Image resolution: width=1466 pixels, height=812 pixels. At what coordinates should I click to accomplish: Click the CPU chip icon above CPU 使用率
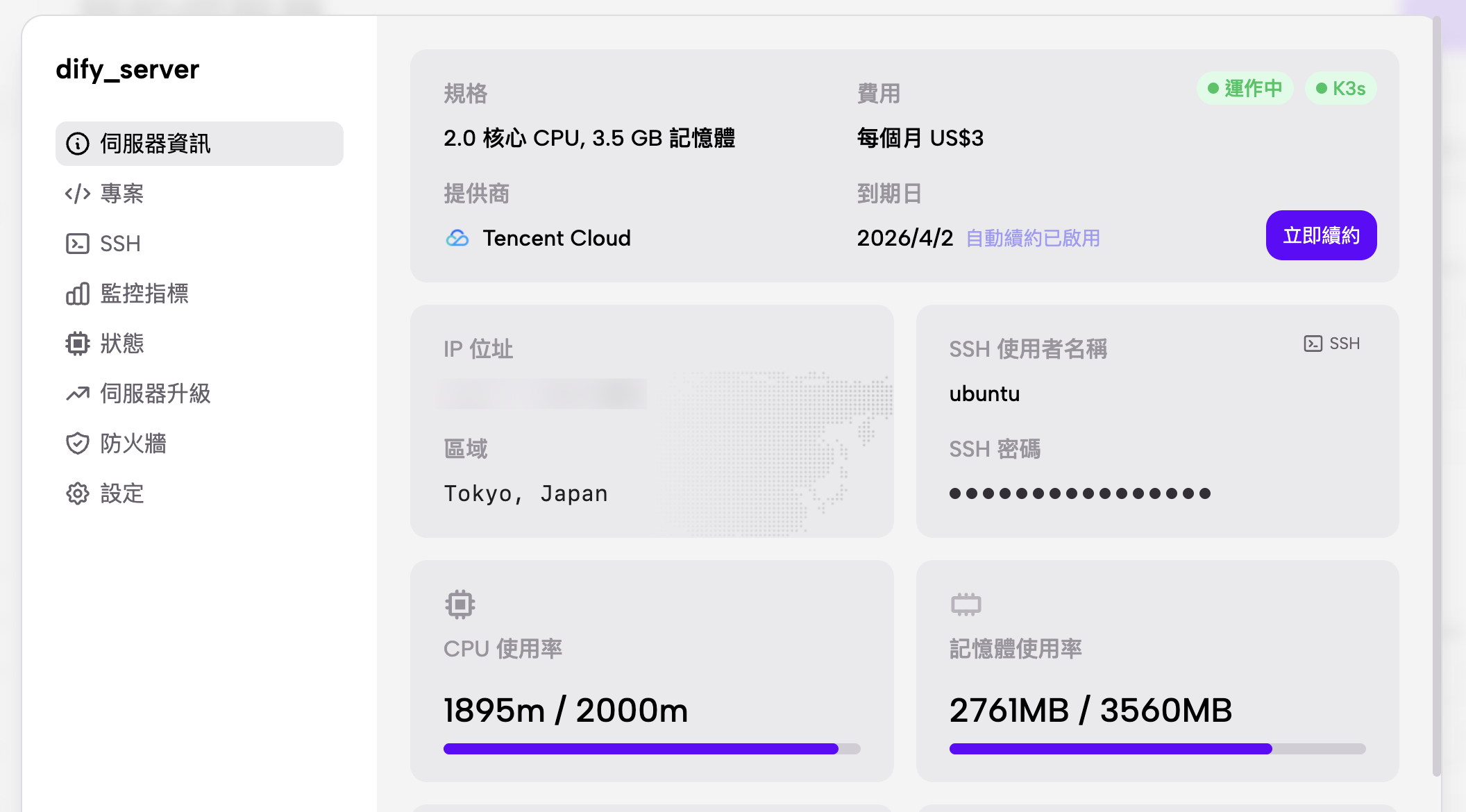460,604
